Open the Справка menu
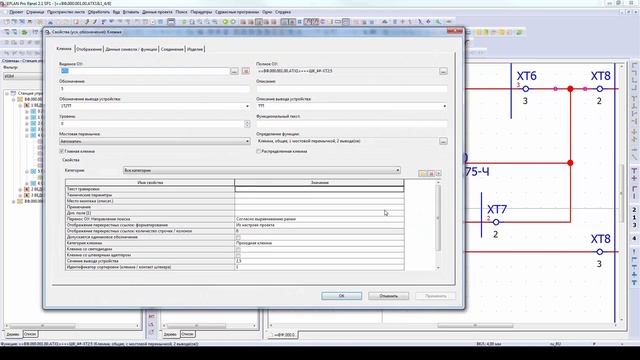This screenshot has height=360, width=640. (283, 12)
